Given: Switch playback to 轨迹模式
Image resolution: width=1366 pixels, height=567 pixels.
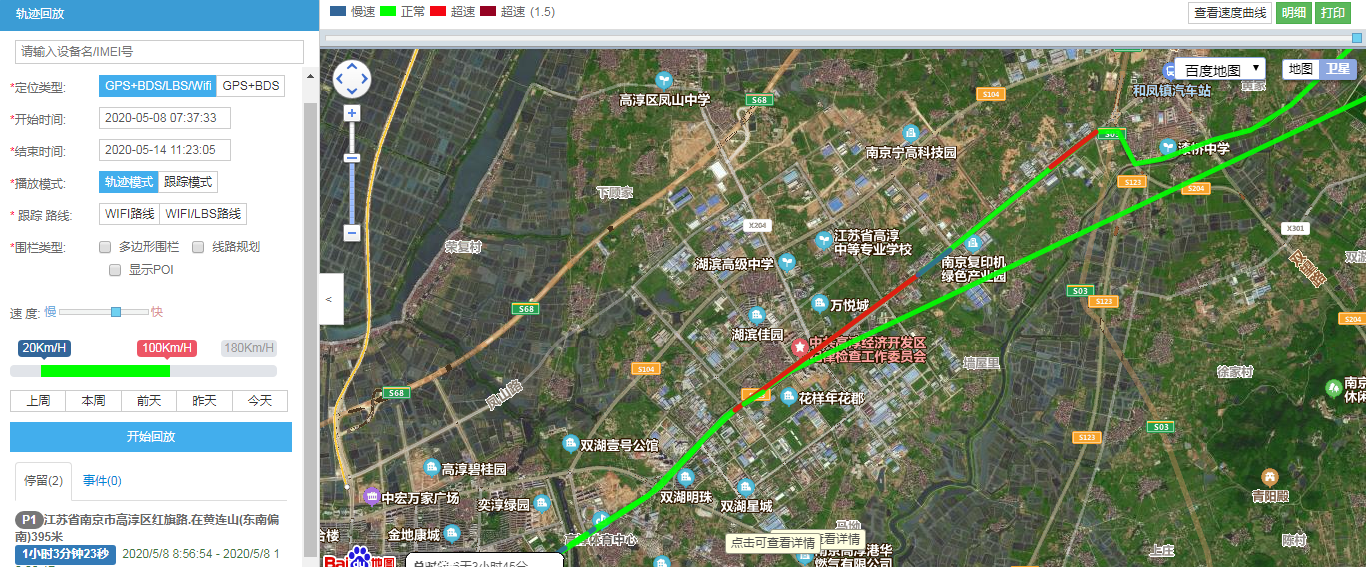Looking at the screenshot, I should click(129, 182).
